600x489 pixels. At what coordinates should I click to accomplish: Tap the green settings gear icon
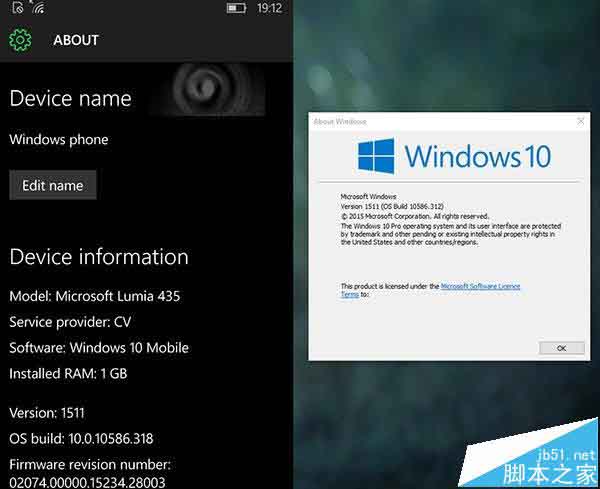click(20, 40)
